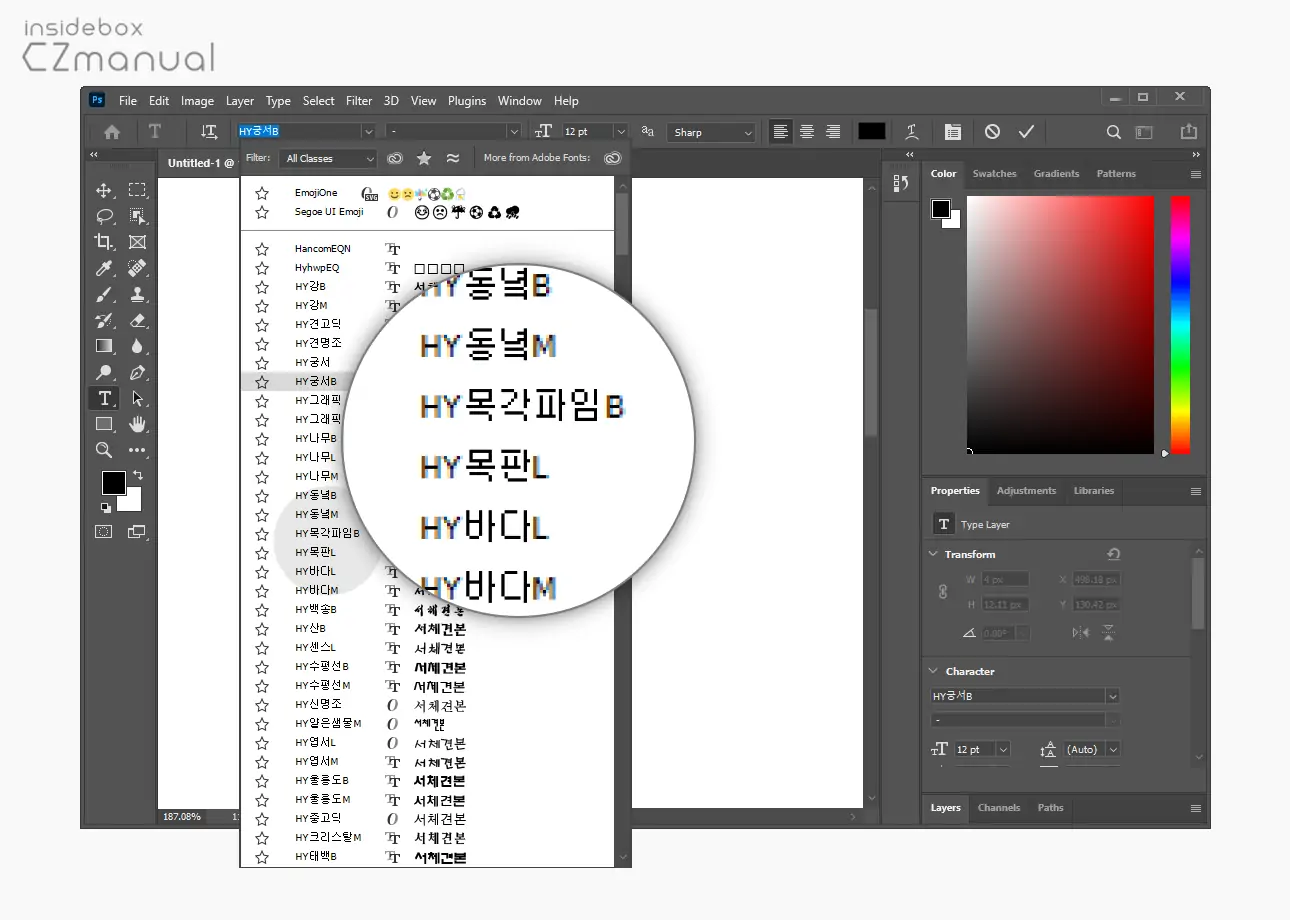Select the Pen tool
This screenshot has height=920, width=1290.
(x=137, y=372)
